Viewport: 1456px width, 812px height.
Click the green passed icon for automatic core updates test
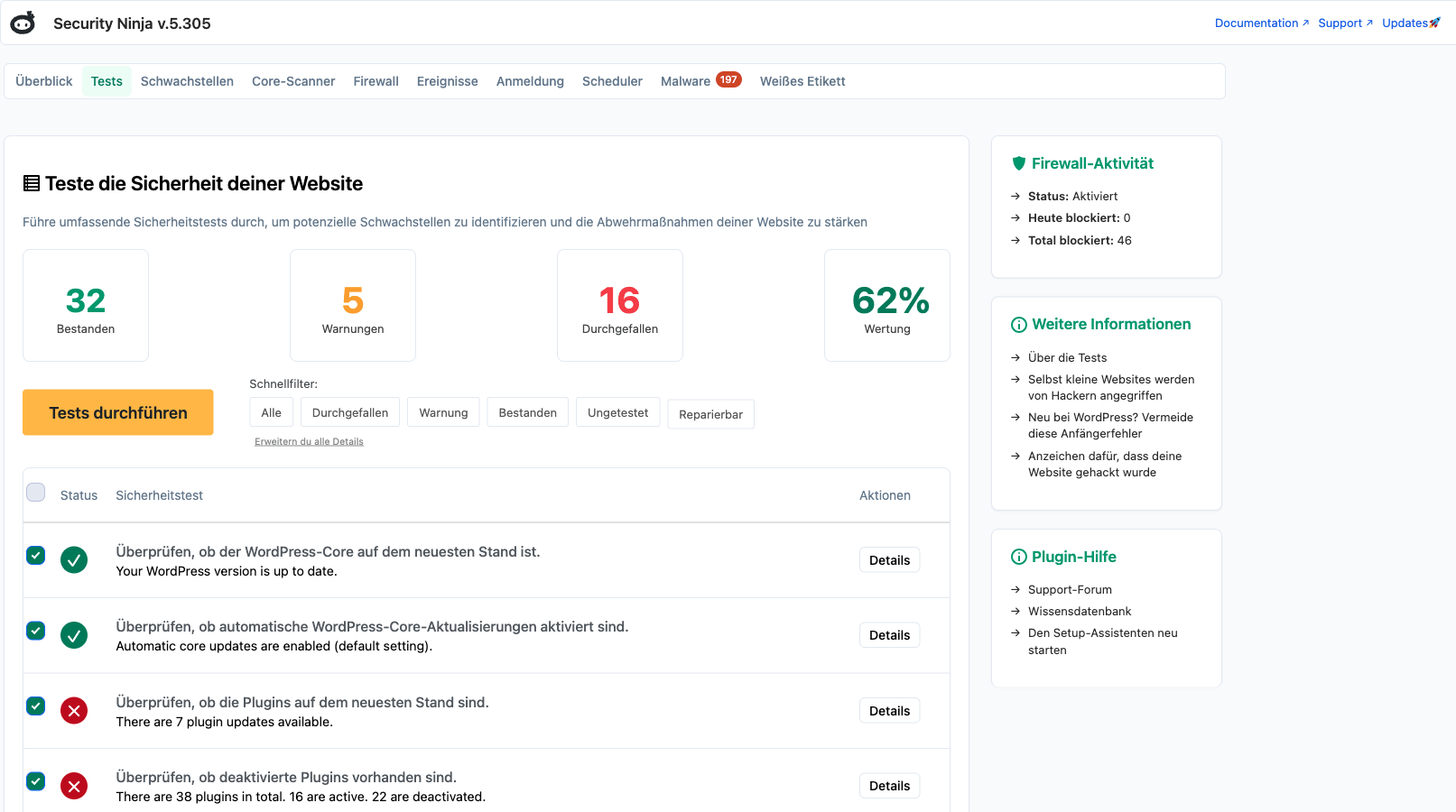pos(74,635)
